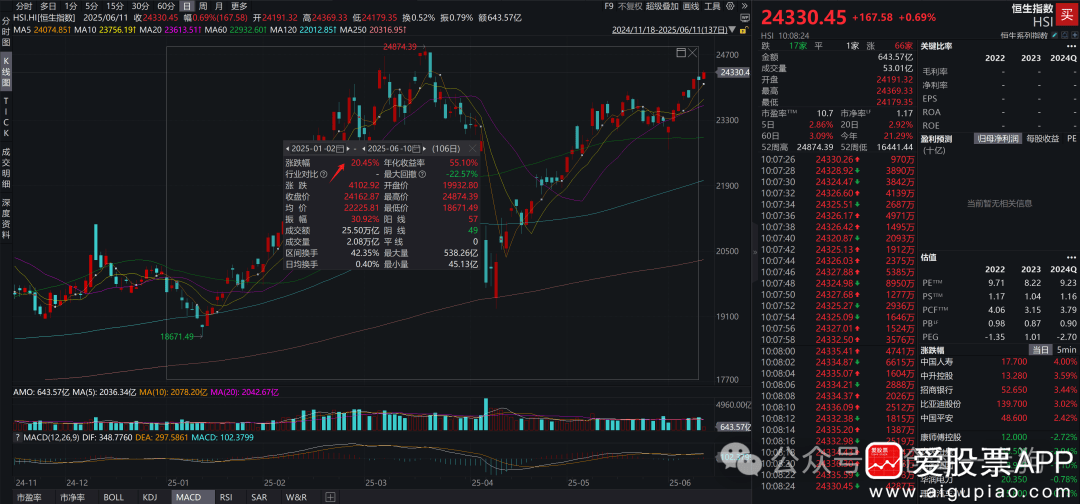
Task: Open 比亚迪股份 stock row
Action: [999, 403]
